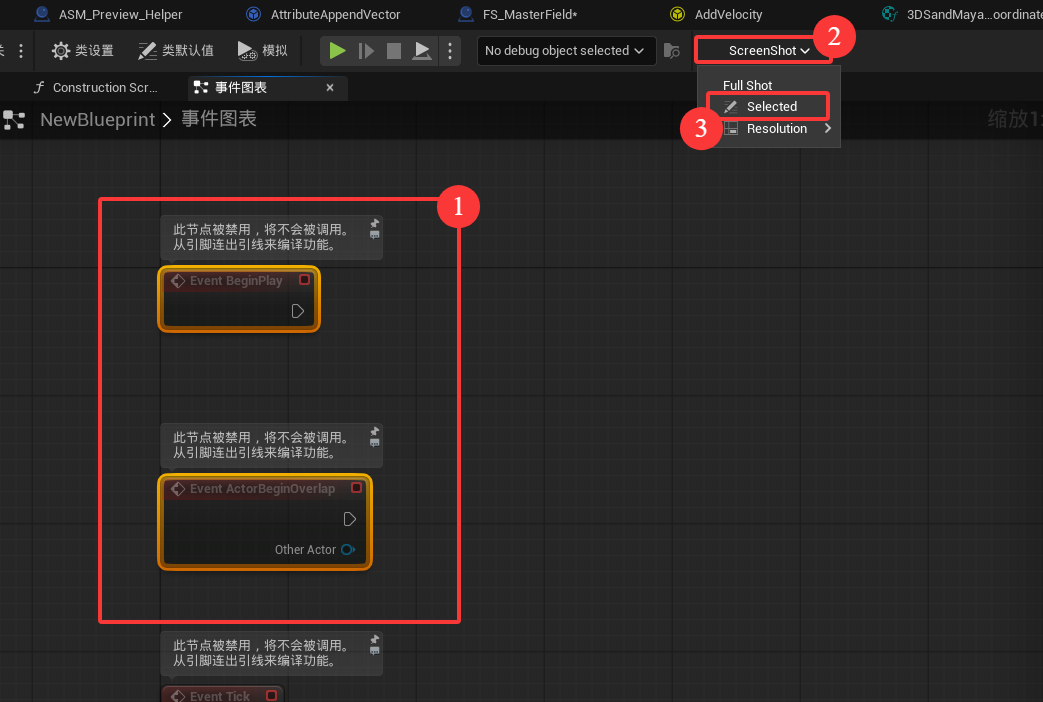Click NewBlueprint in the breadcrumb
Image resolution: width=1043 pixels, height=702 pixels.
click(98, 119)
